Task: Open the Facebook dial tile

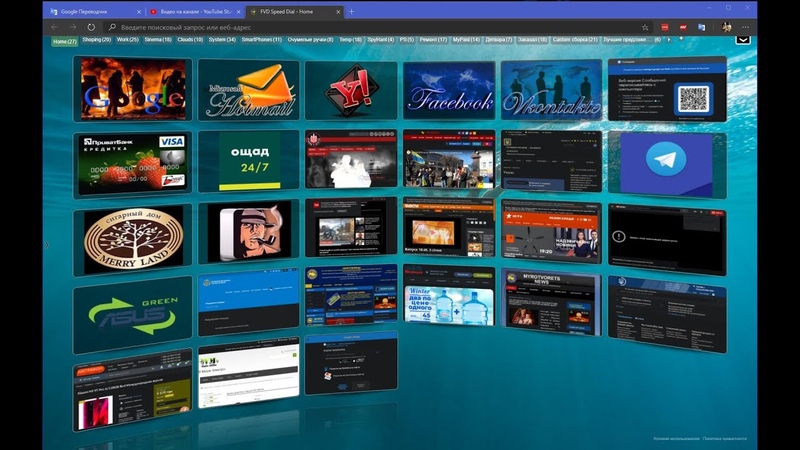Action: tap(449, 91)
